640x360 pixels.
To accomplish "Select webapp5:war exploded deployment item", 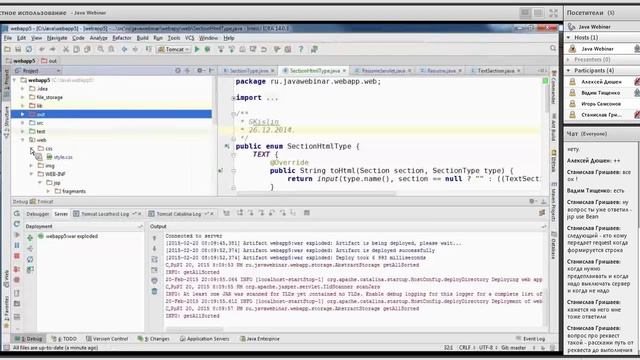I will (x=68, y=236).
